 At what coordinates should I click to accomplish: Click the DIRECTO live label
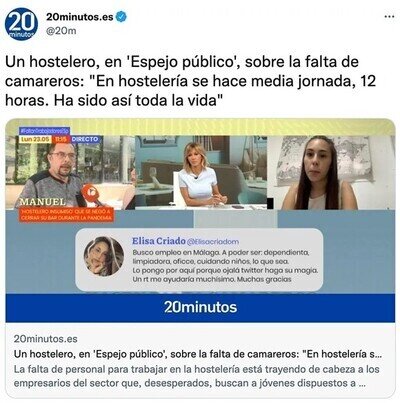(85, 139)
